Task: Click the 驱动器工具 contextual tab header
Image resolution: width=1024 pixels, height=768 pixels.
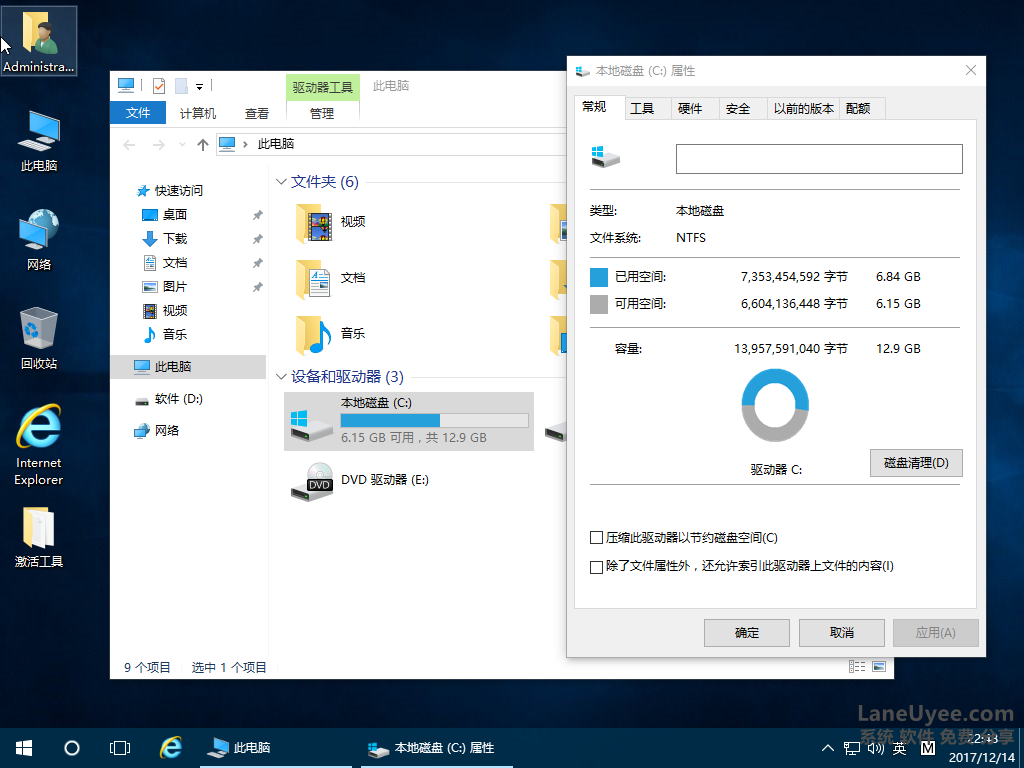Action: 323,88
